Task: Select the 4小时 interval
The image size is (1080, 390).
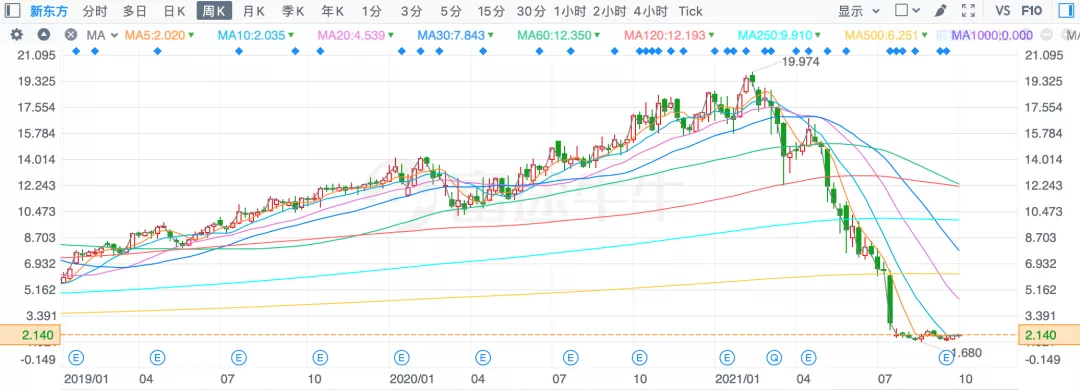Action: (x=650, y=11)
